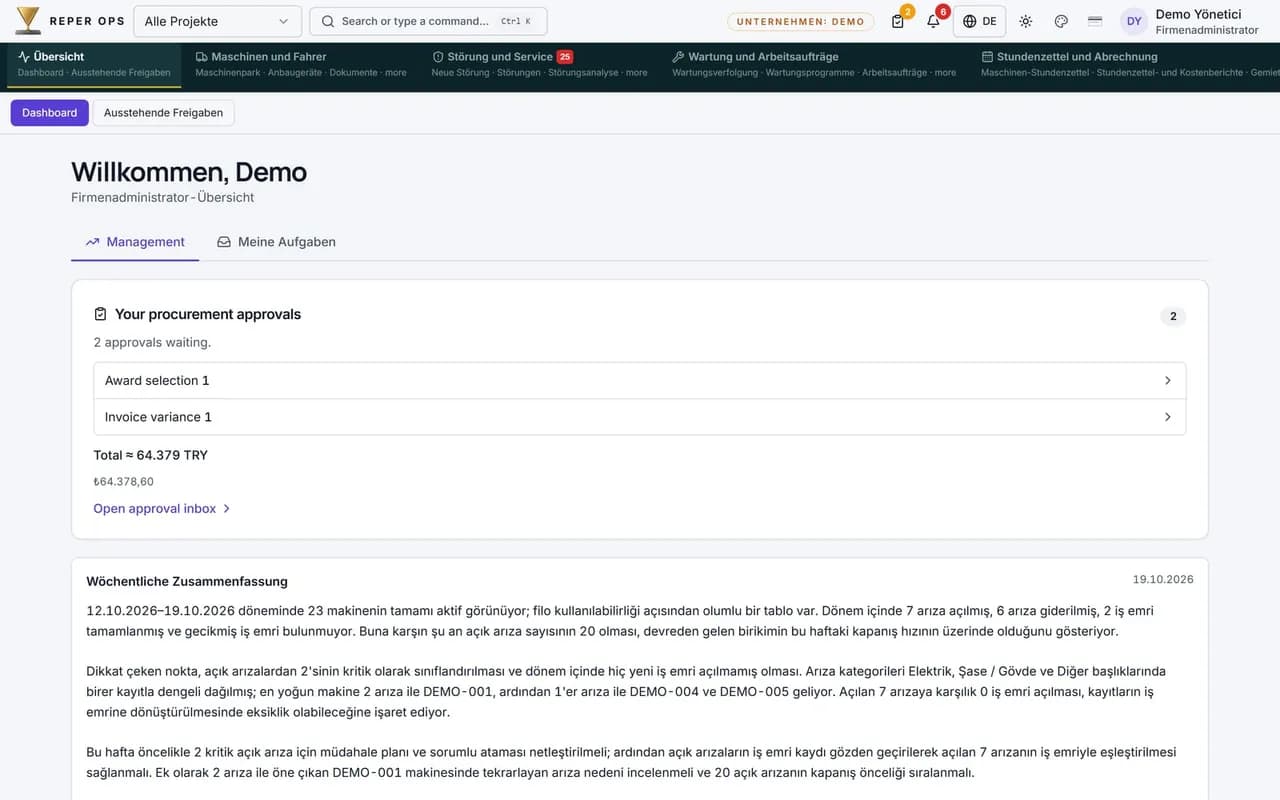Screen dimensions: 1280x800
Task: Switch to the Management tab
Action: [x=135, y=242]
